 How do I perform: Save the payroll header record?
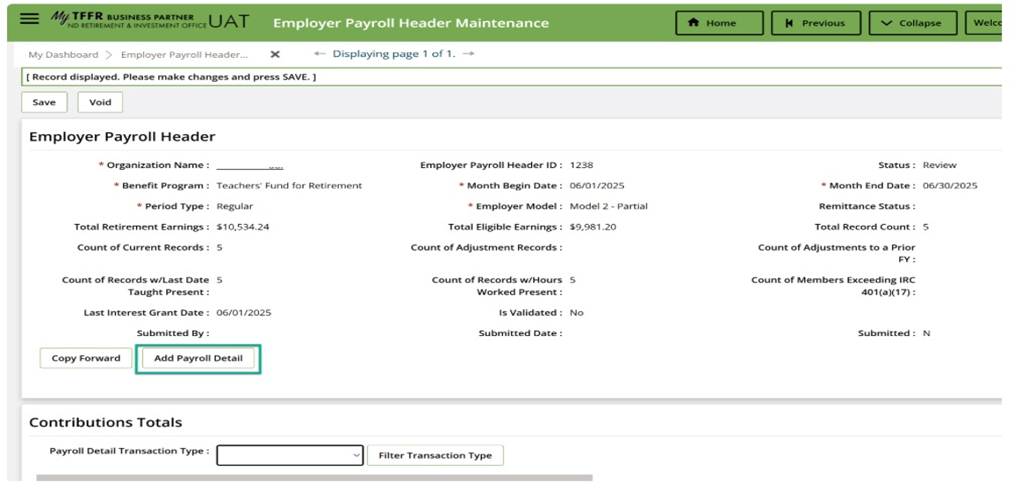pyautogui.click(x=44, y=102)
